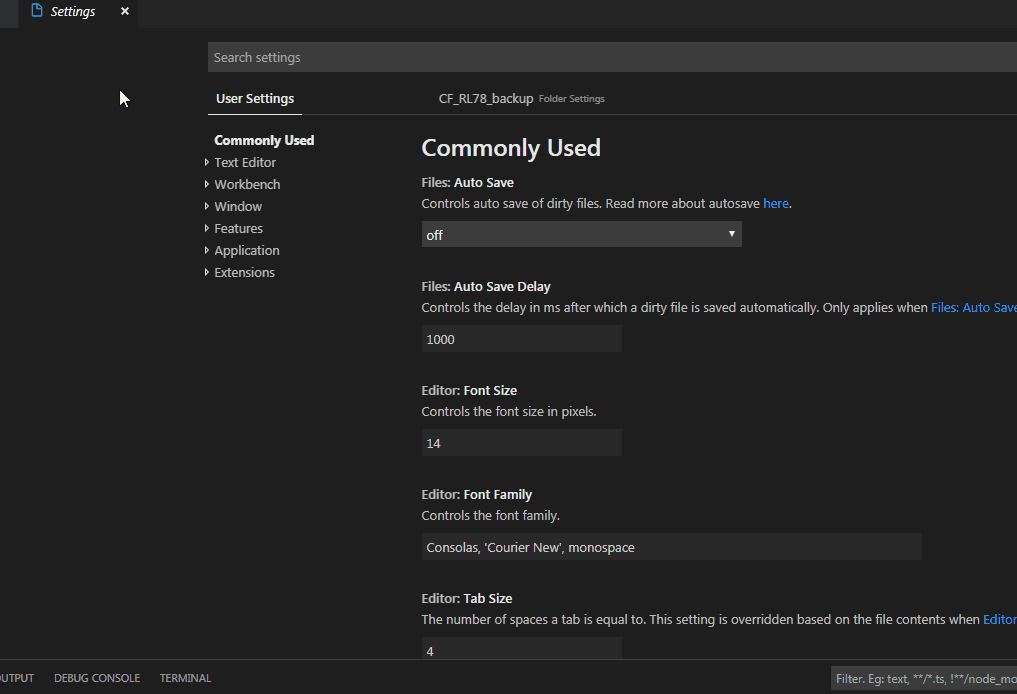Open the OUTPUT panel tab

point(17,678)
